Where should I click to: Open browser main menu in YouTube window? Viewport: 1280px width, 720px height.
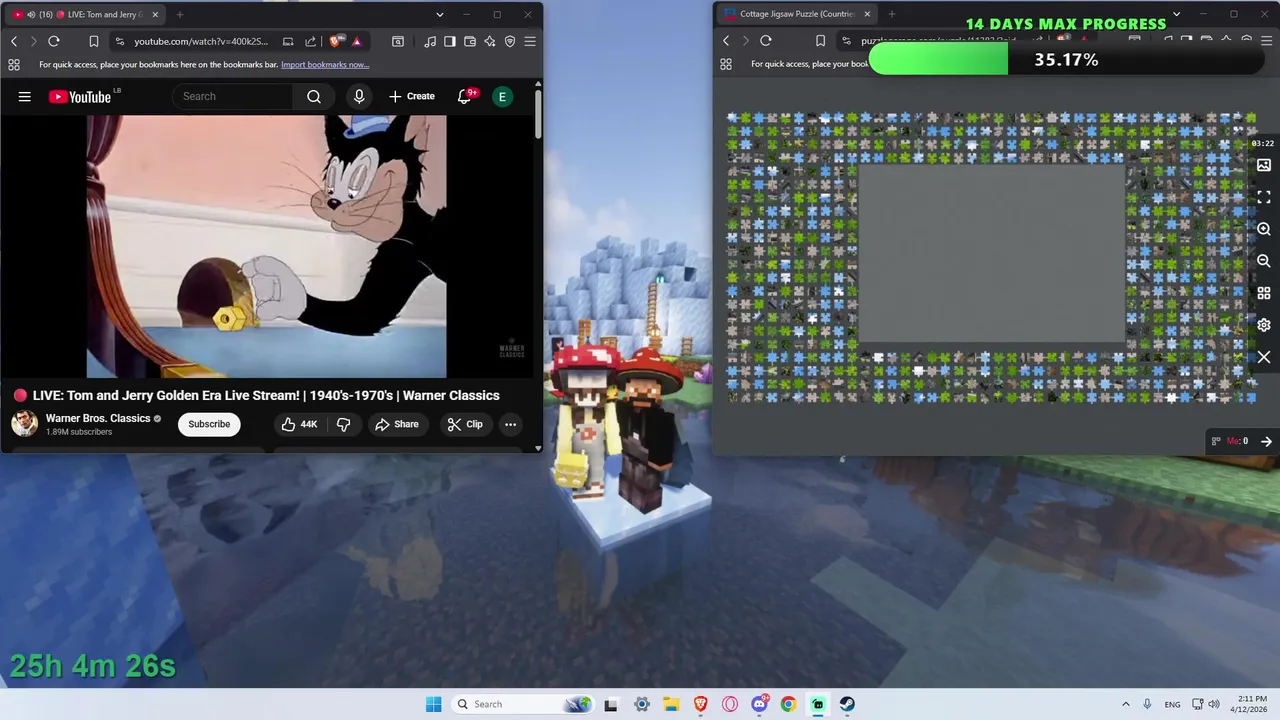click(530, 41)
